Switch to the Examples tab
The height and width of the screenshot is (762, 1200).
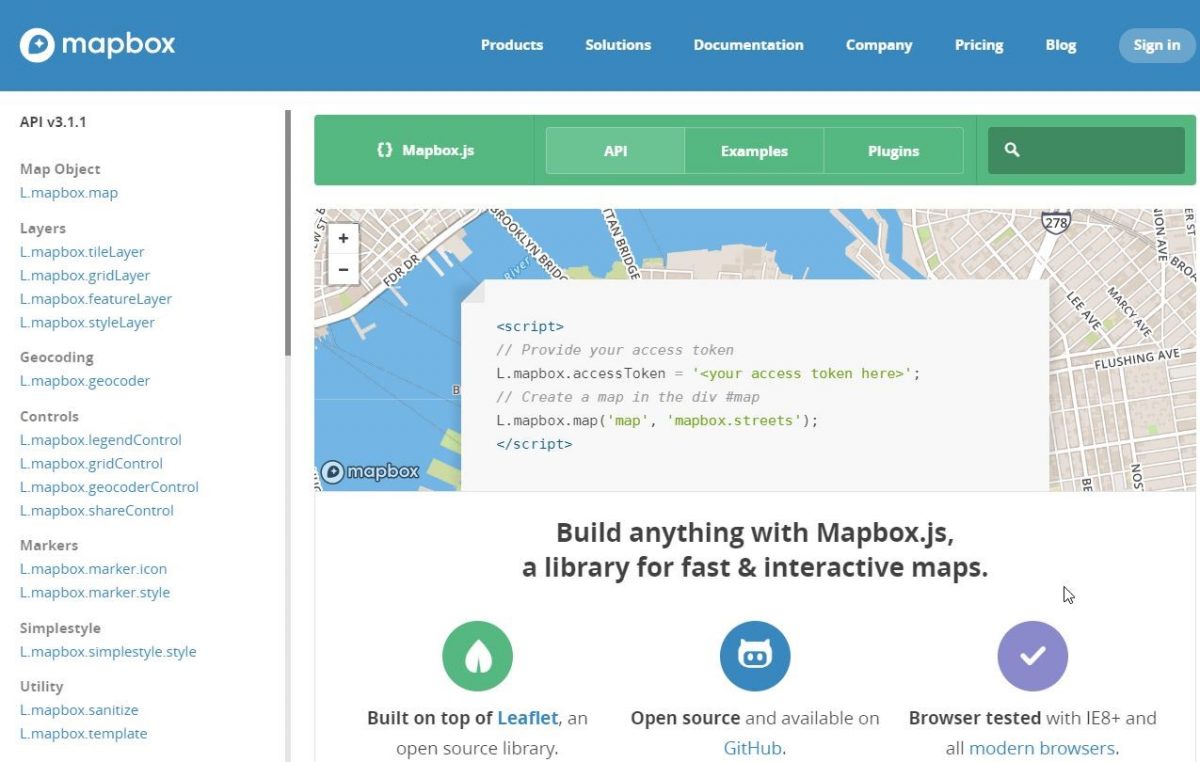coord(753,150)
